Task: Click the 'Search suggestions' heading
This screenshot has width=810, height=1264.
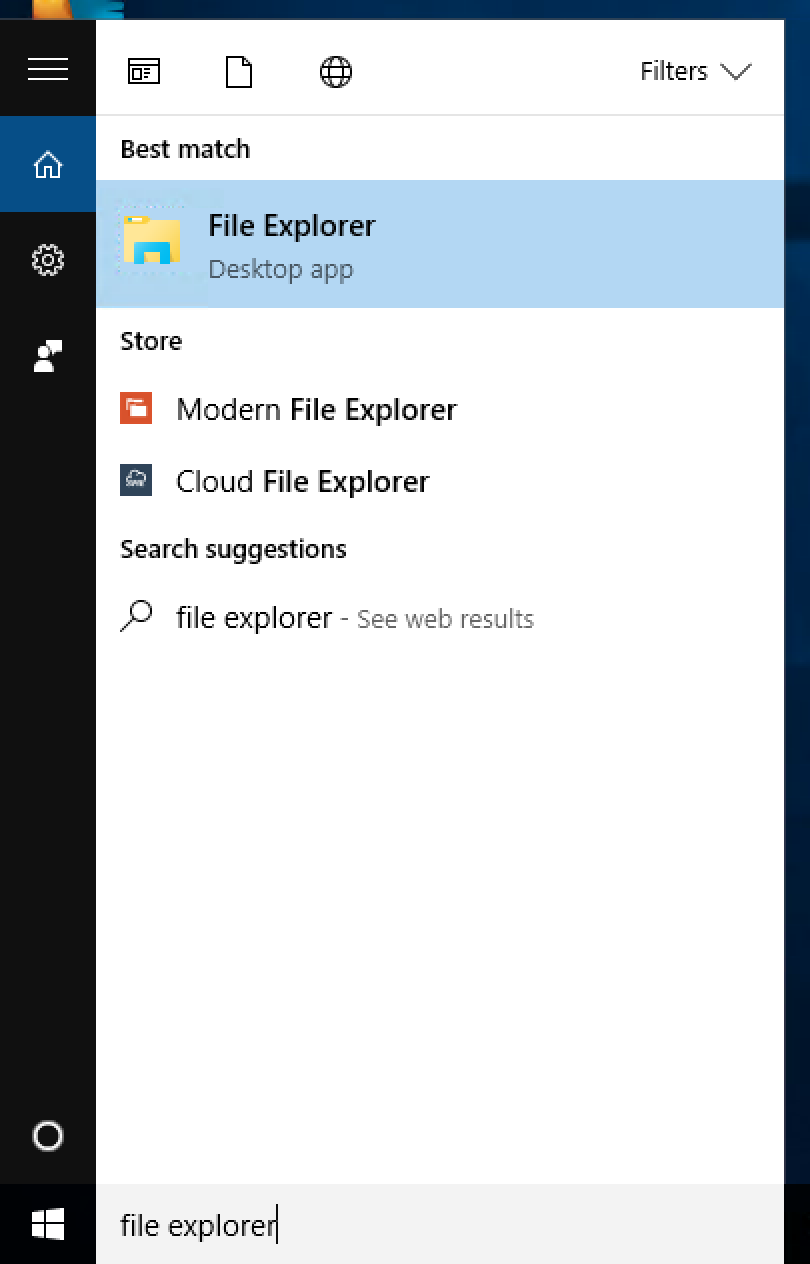Action: coord(233,549)
